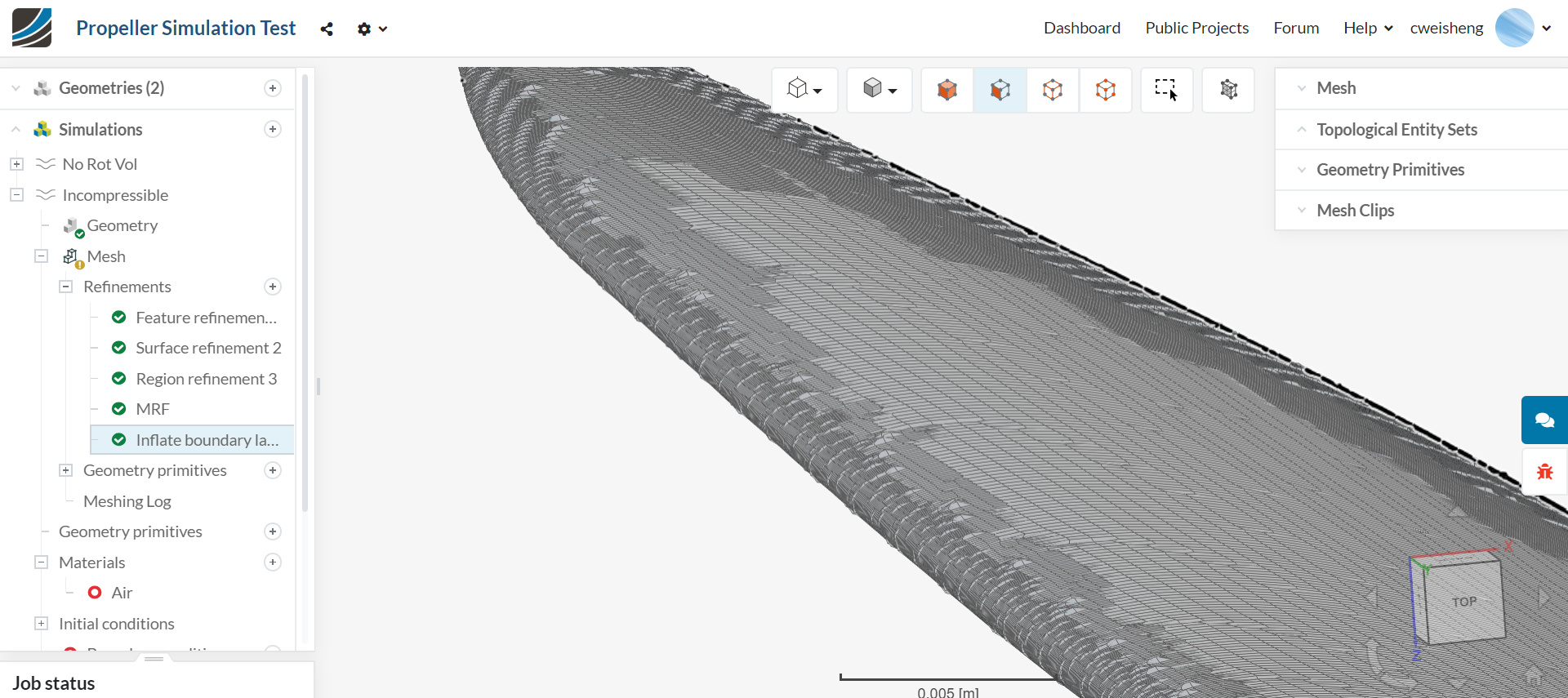Click the Simulations heading label

(100, 129)
